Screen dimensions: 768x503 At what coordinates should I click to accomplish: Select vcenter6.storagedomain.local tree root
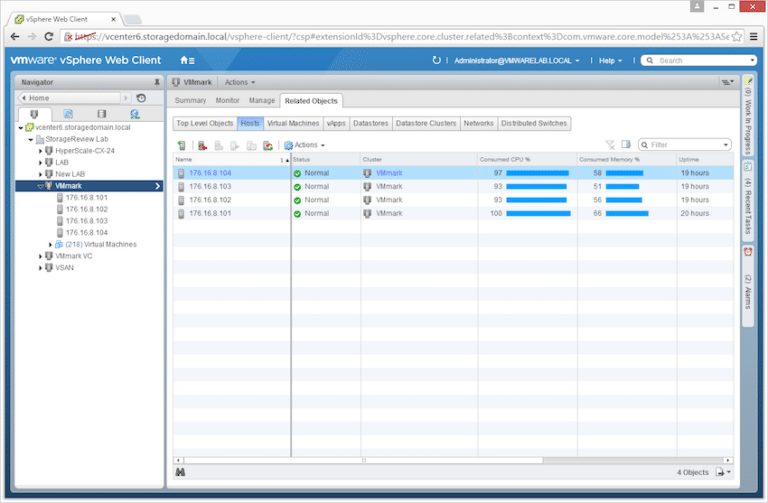click(x=82, y=127)
